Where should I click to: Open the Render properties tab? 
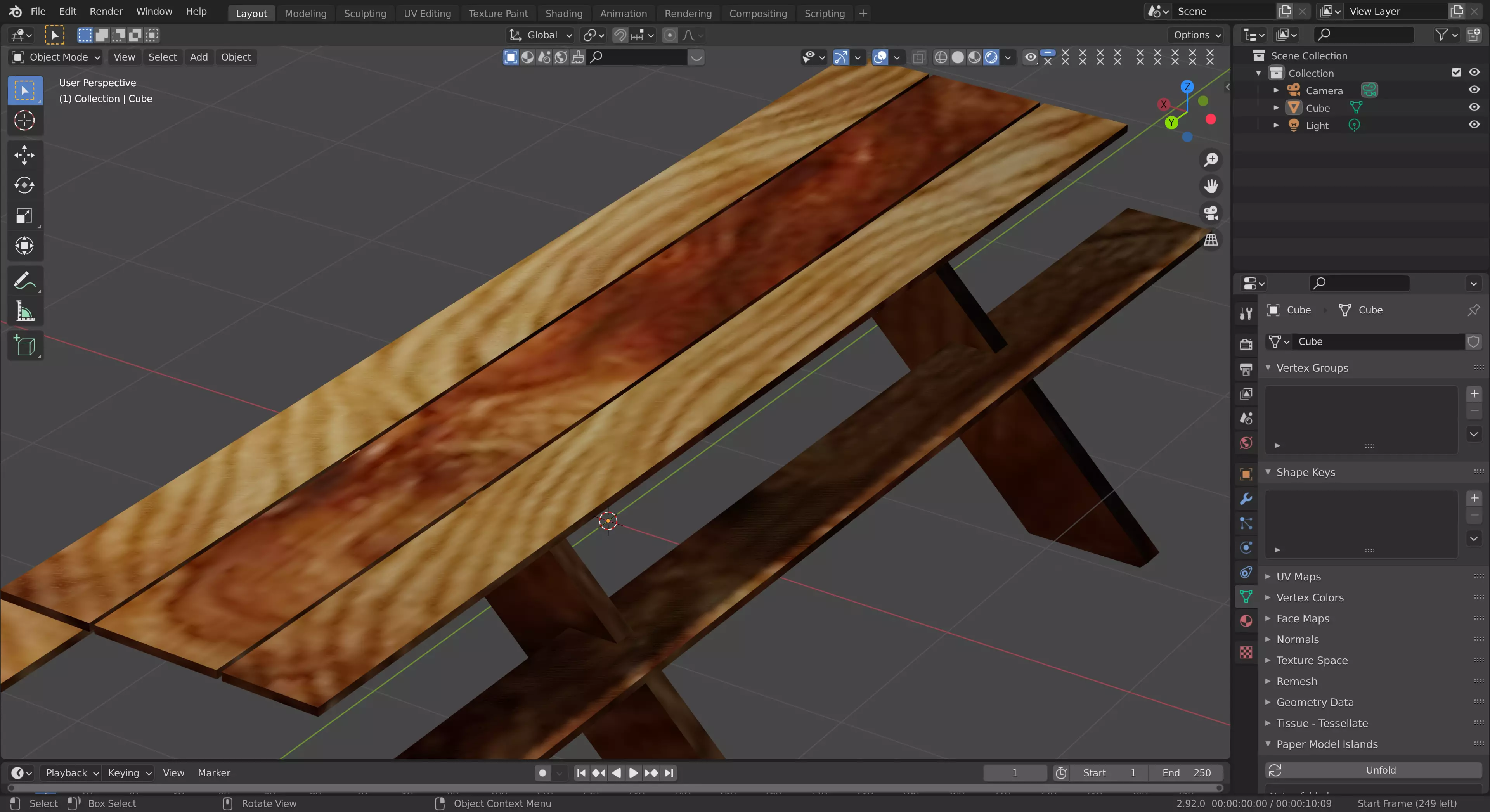tap(1246, 344)
